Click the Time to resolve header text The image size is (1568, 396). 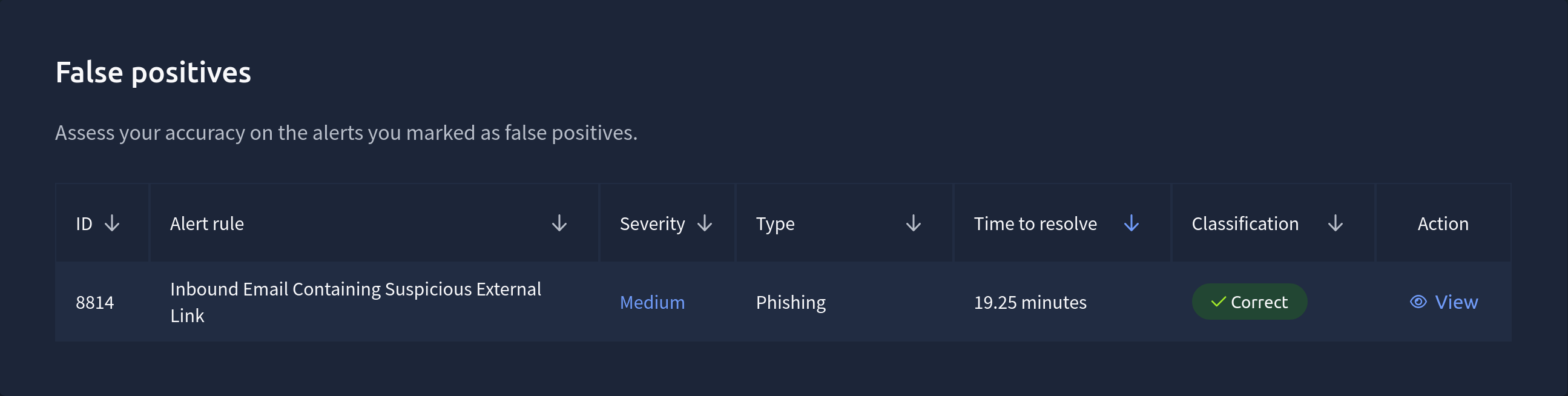[x=1035, y=223]
